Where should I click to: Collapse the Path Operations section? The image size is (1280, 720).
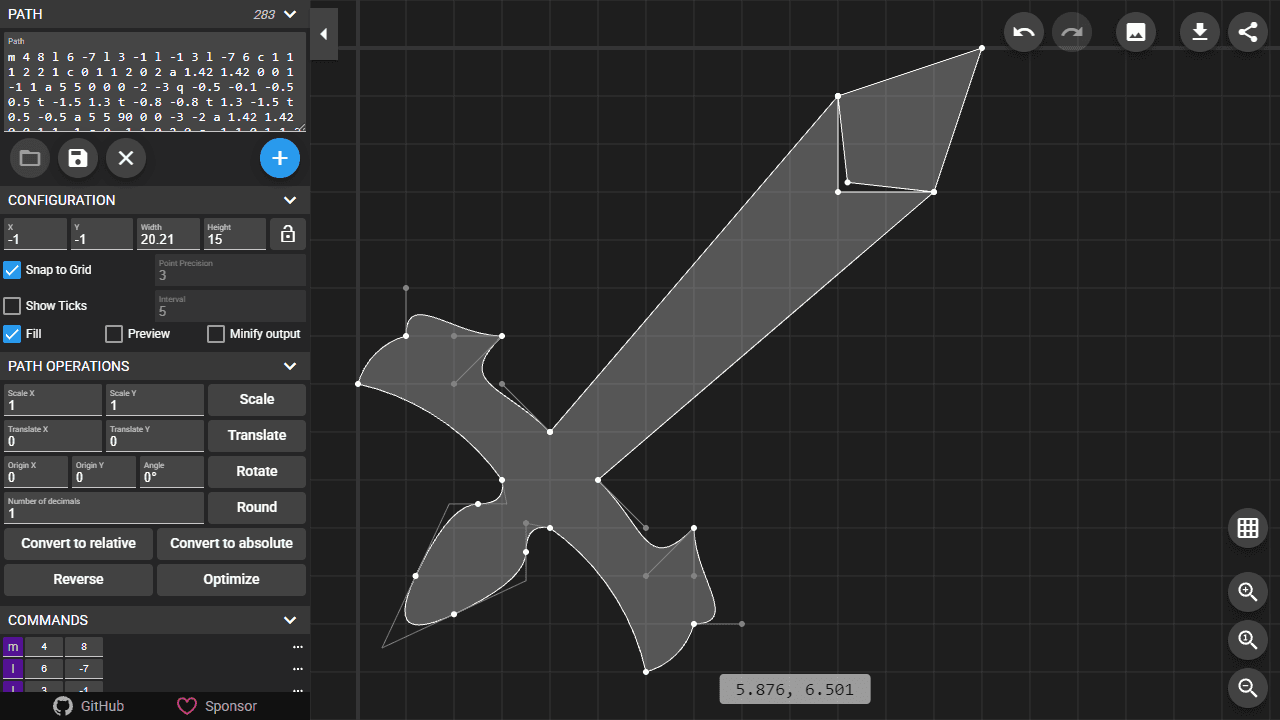pos(290,366)
